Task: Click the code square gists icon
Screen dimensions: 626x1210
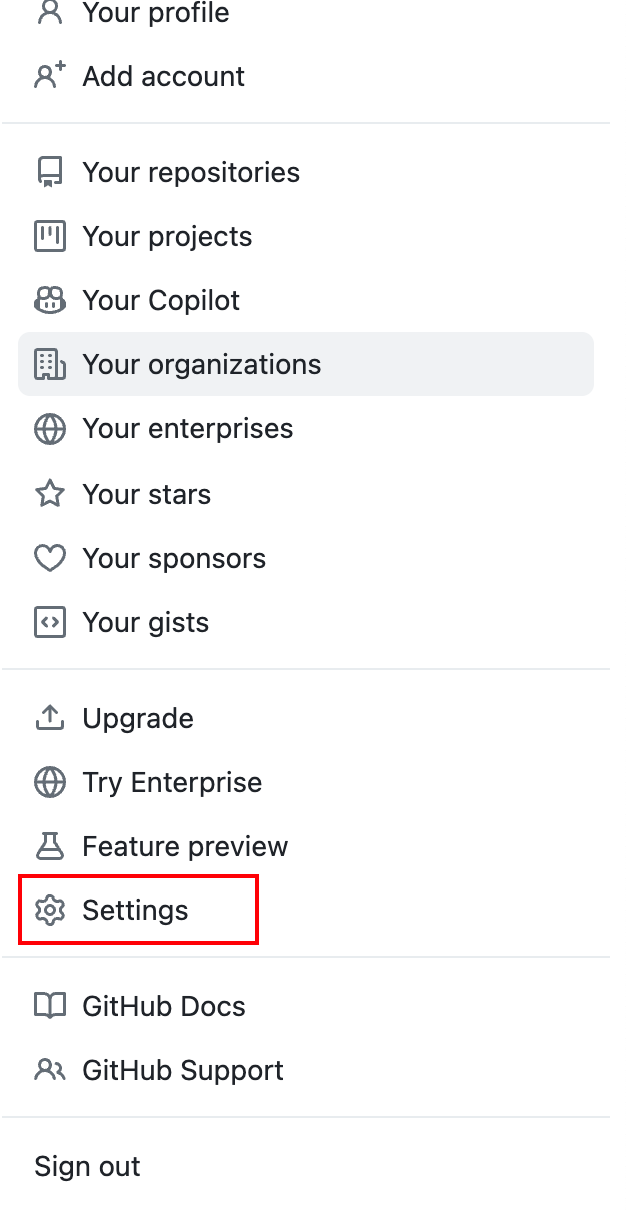Action: point(49,622)
